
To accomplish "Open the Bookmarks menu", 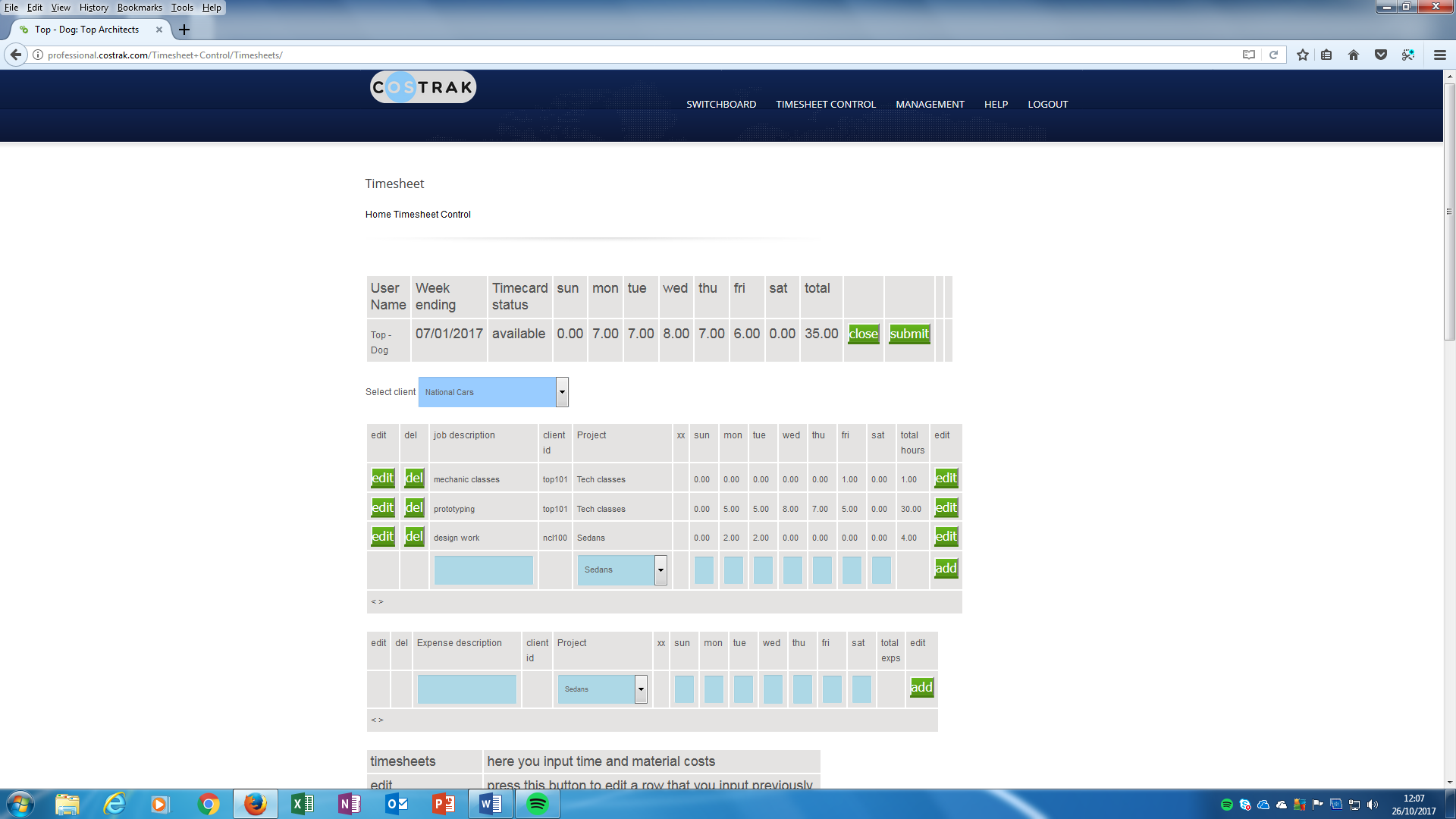I will click(x=140, y=8).
